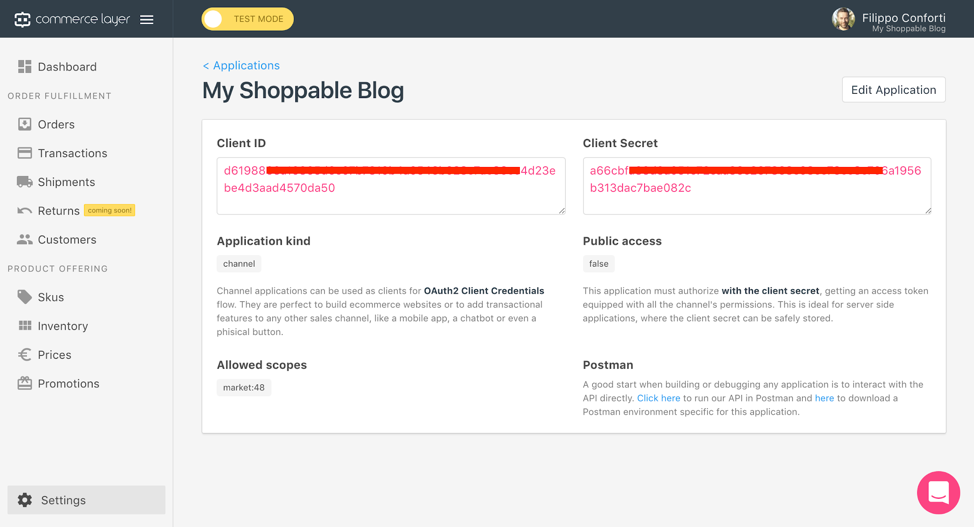Follow the "Click here" Postman link
The height and width of the screenshot is (527, 974).
pyautogui.click(x=658, y=398)
